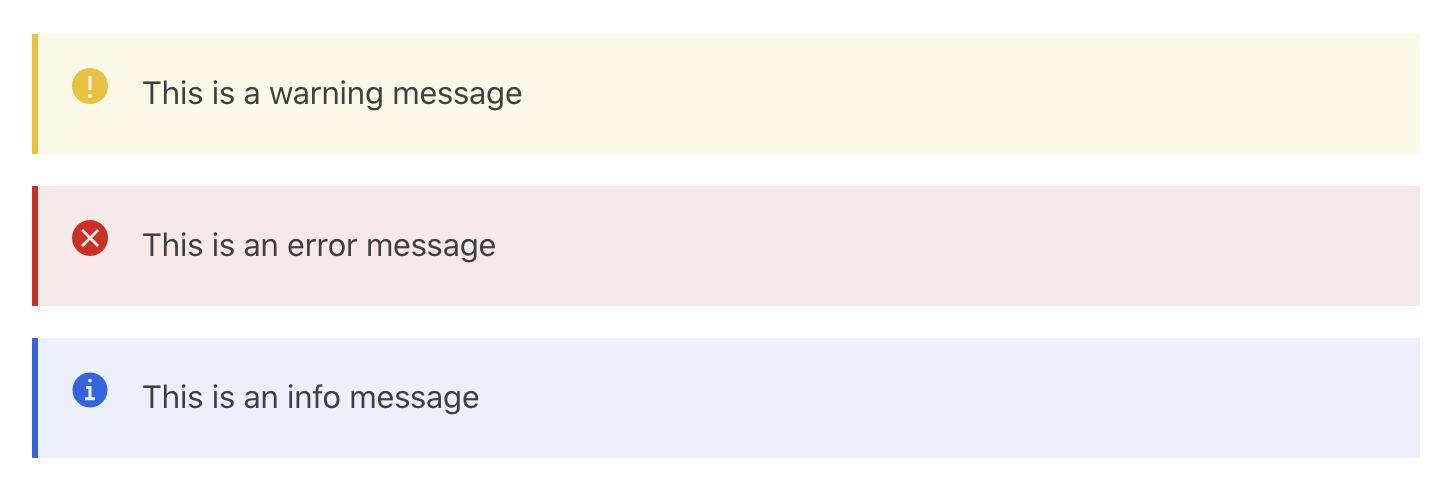Select the error message text

click(x=319, y=246)
